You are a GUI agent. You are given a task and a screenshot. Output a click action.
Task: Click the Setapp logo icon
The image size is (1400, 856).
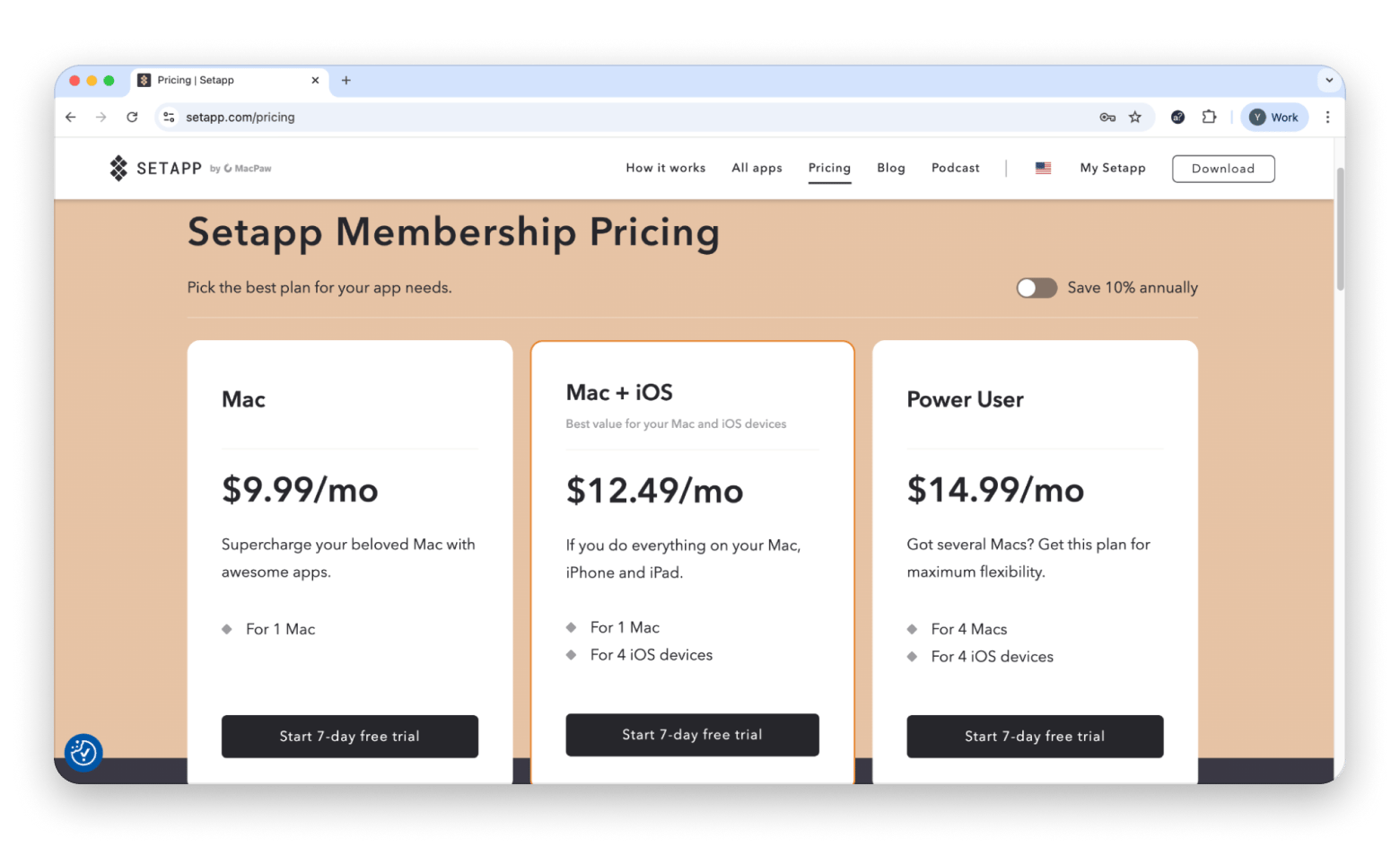[118, 168]
